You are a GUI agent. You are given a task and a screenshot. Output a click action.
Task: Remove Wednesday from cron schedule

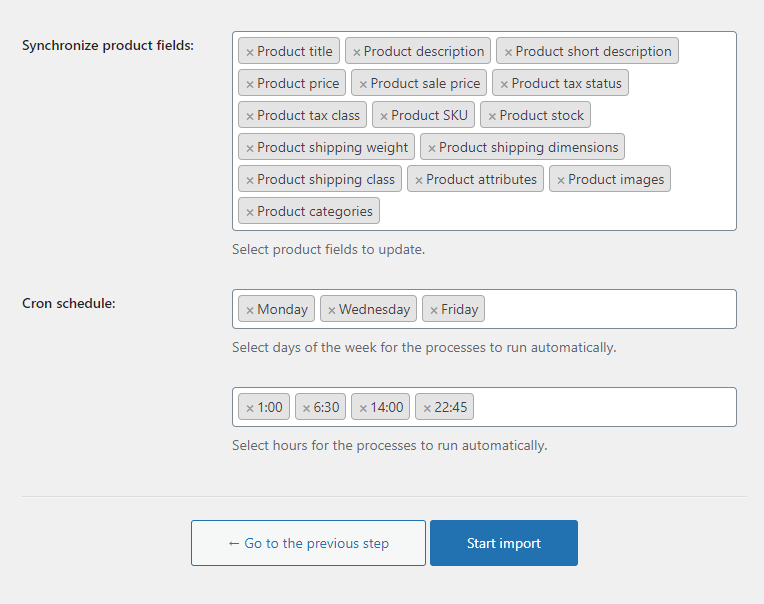click(331, 310)
